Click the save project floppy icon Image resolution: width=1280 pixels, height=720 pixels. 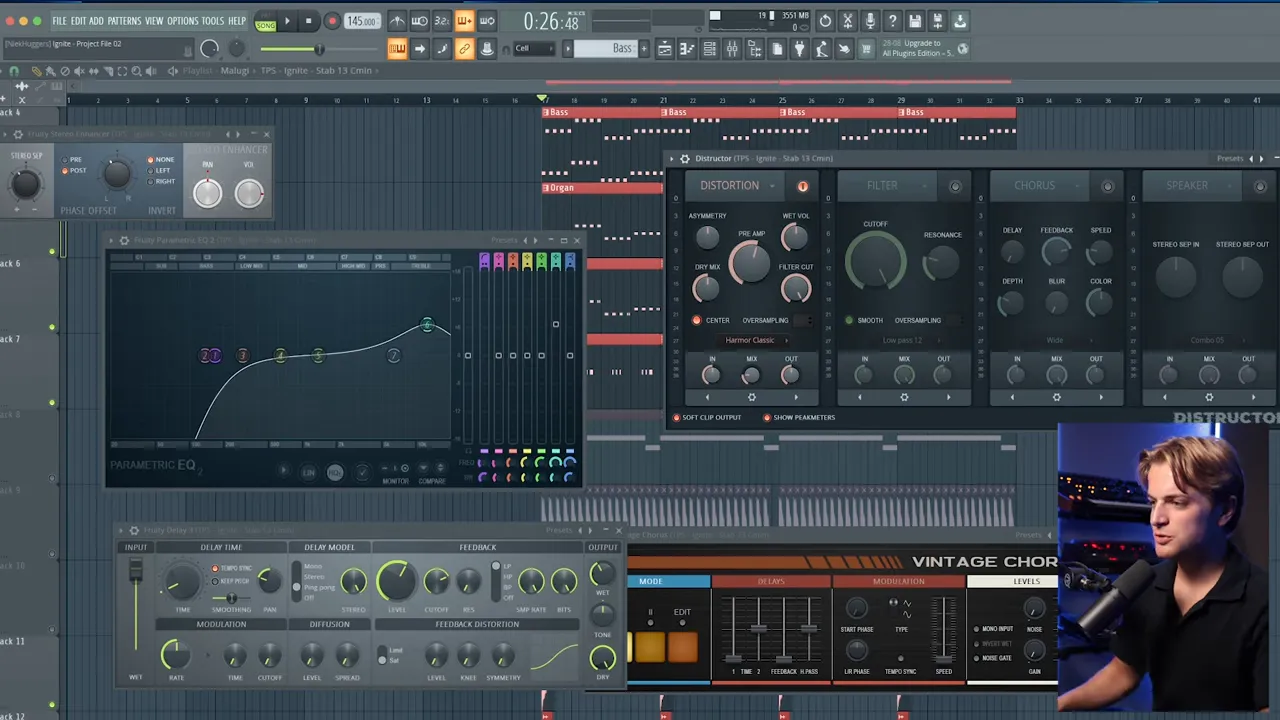915,21
